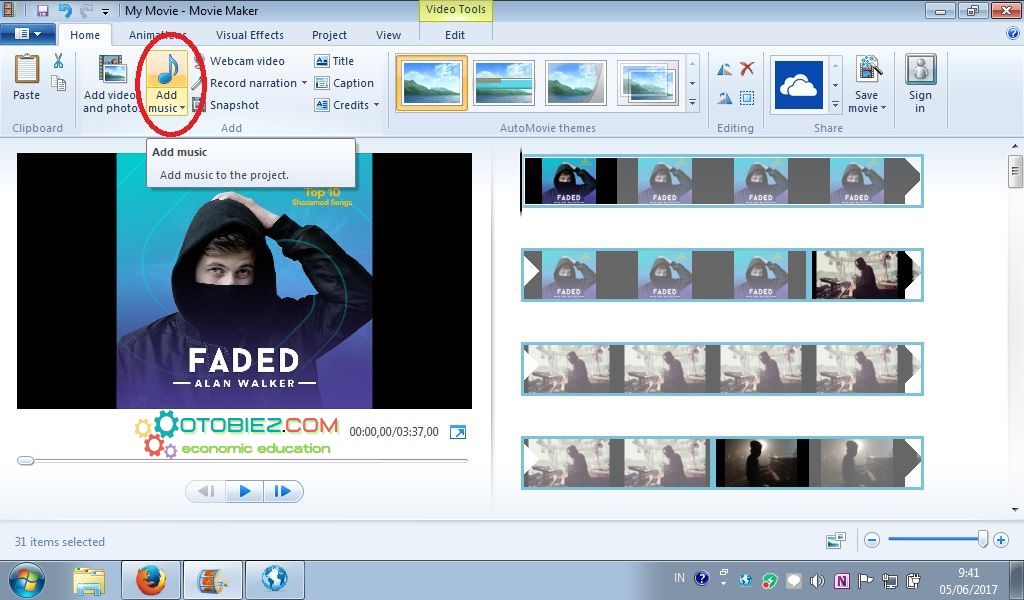
Task: Click the OneNote tray icon
Action: [x=842, y=580]
